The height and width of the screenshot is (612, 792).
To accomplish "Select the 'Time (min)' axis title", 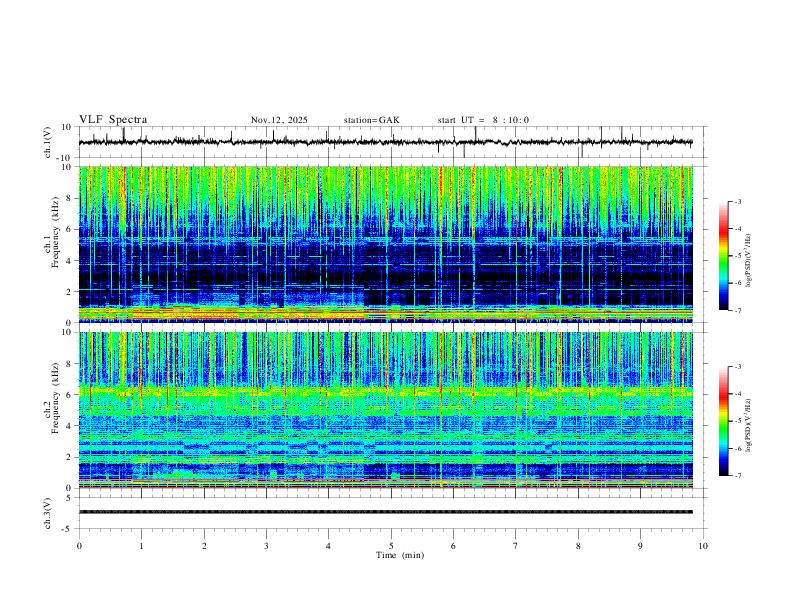I will [x=400, y=555].
